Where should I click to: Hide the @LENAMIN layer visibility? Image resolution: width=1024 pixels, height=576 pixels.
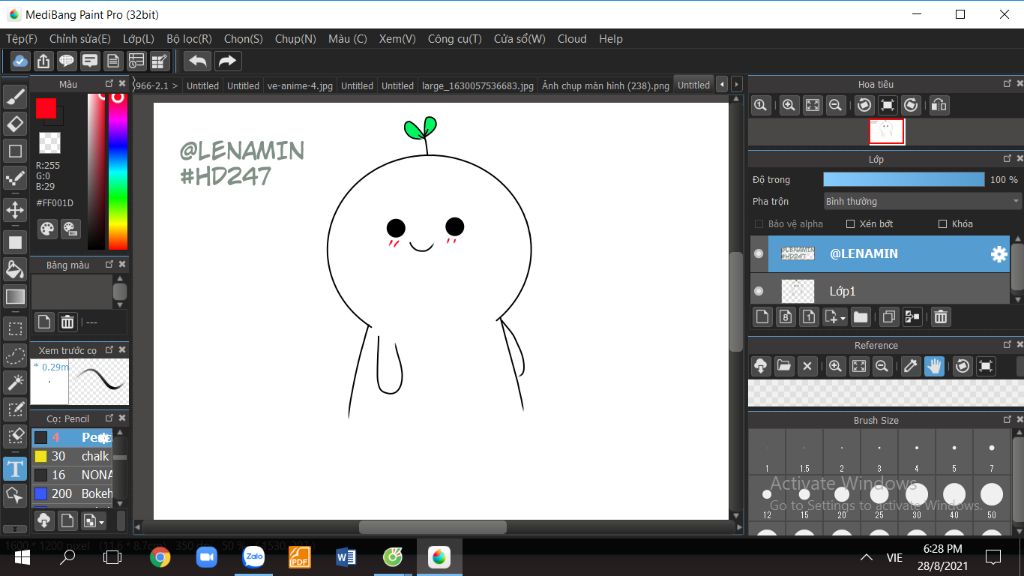coord(758,253)
